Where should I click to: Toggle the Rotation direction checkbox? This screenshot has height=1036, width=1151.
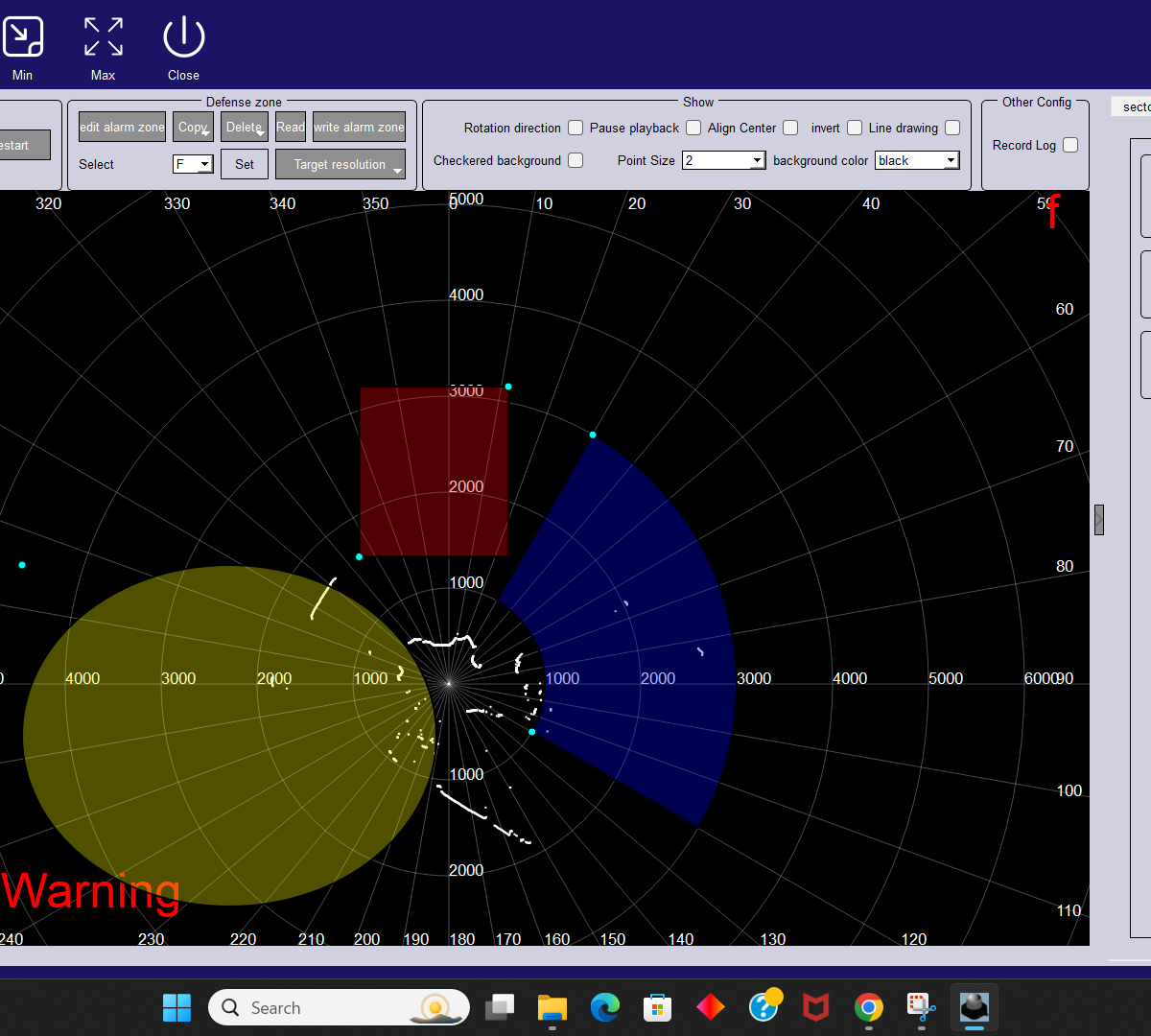click(x=575, y=128)
